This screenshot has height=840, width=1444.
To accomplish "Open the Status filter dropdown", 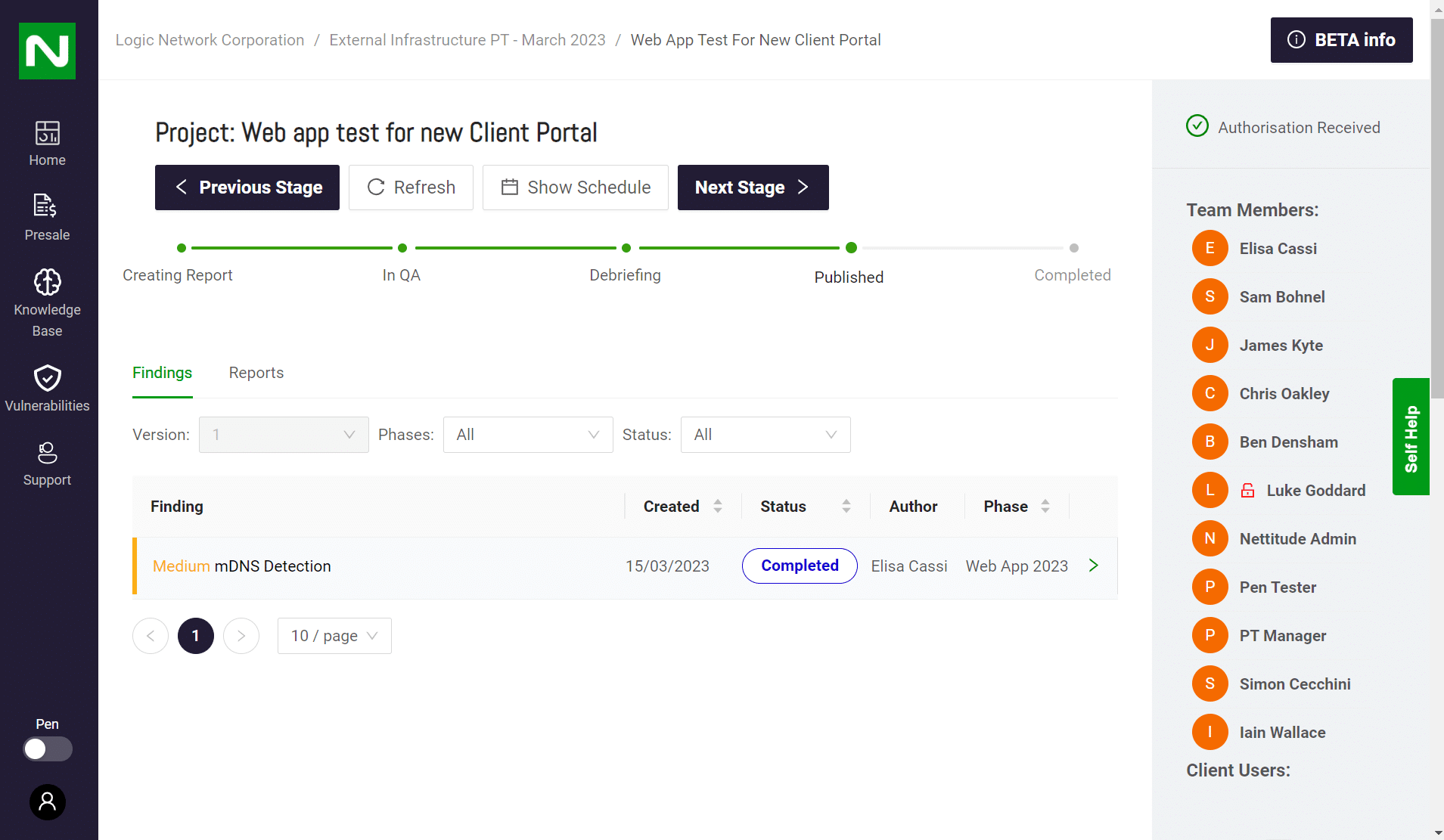I will [x=765, y=435].
